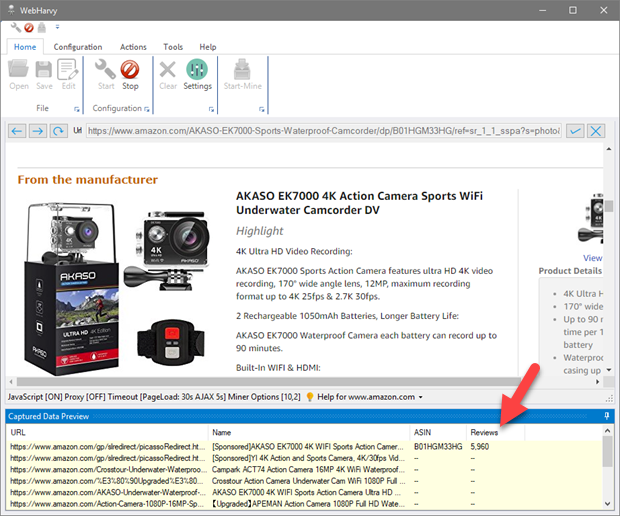
Task: Reload the page with refresh icon
Action: (59, 131)
